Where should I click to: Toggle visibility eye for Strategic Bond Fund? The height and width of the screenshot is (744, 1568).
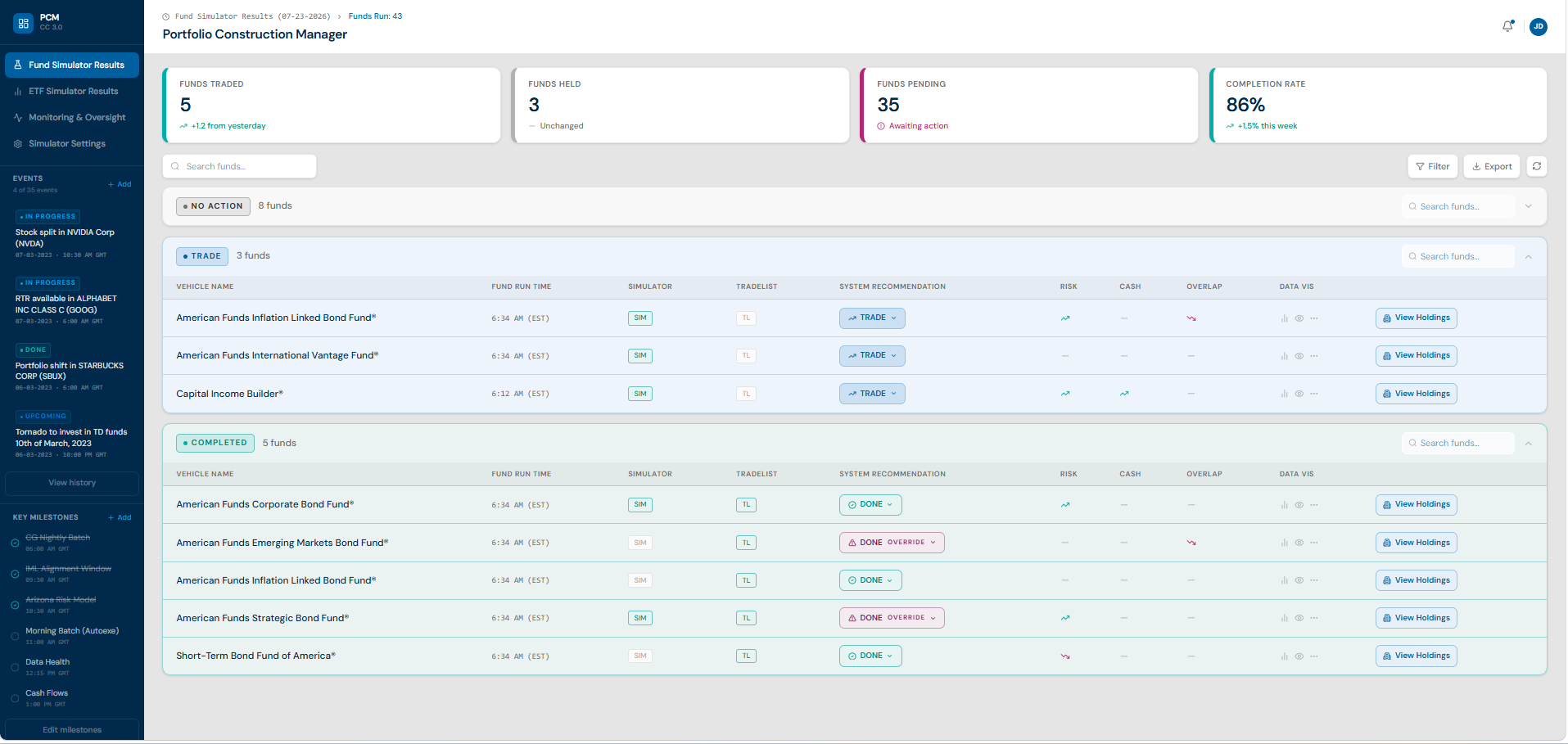click(x=1299, y=618)
